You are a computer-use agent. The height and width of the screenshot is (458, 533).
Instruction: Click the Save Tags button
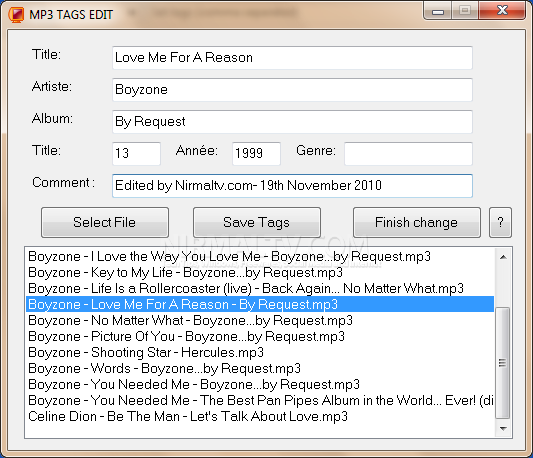click(257, 222)
